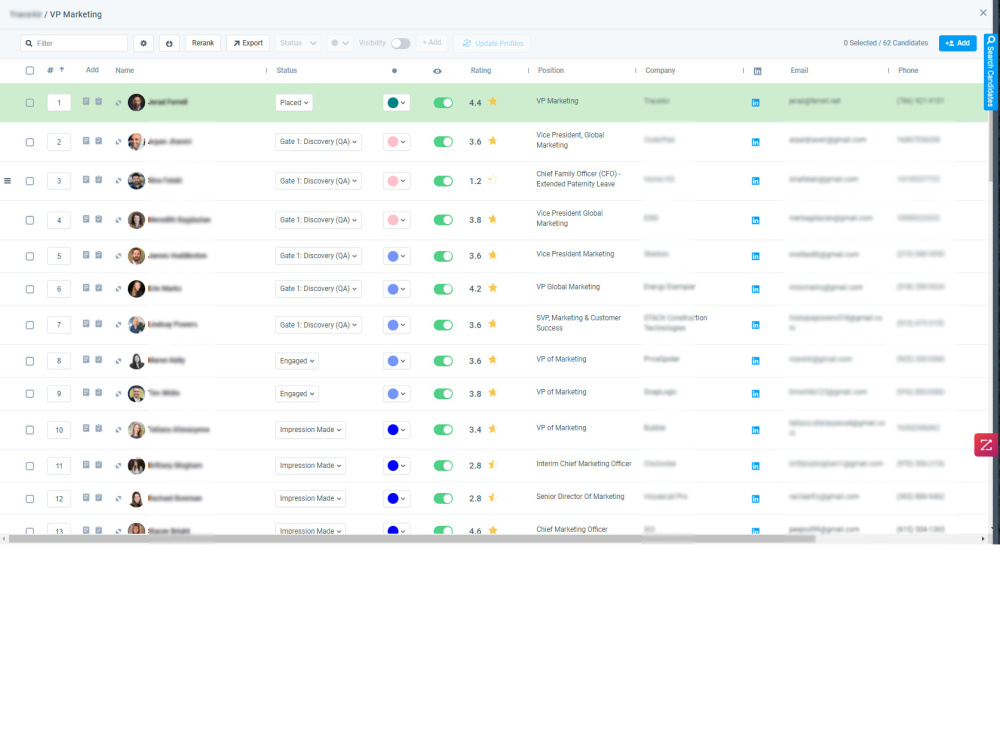Viewport: 1000px width, 750px height.
Task: Turn off visibility toggle for row 9
Action: pos(443,393)
